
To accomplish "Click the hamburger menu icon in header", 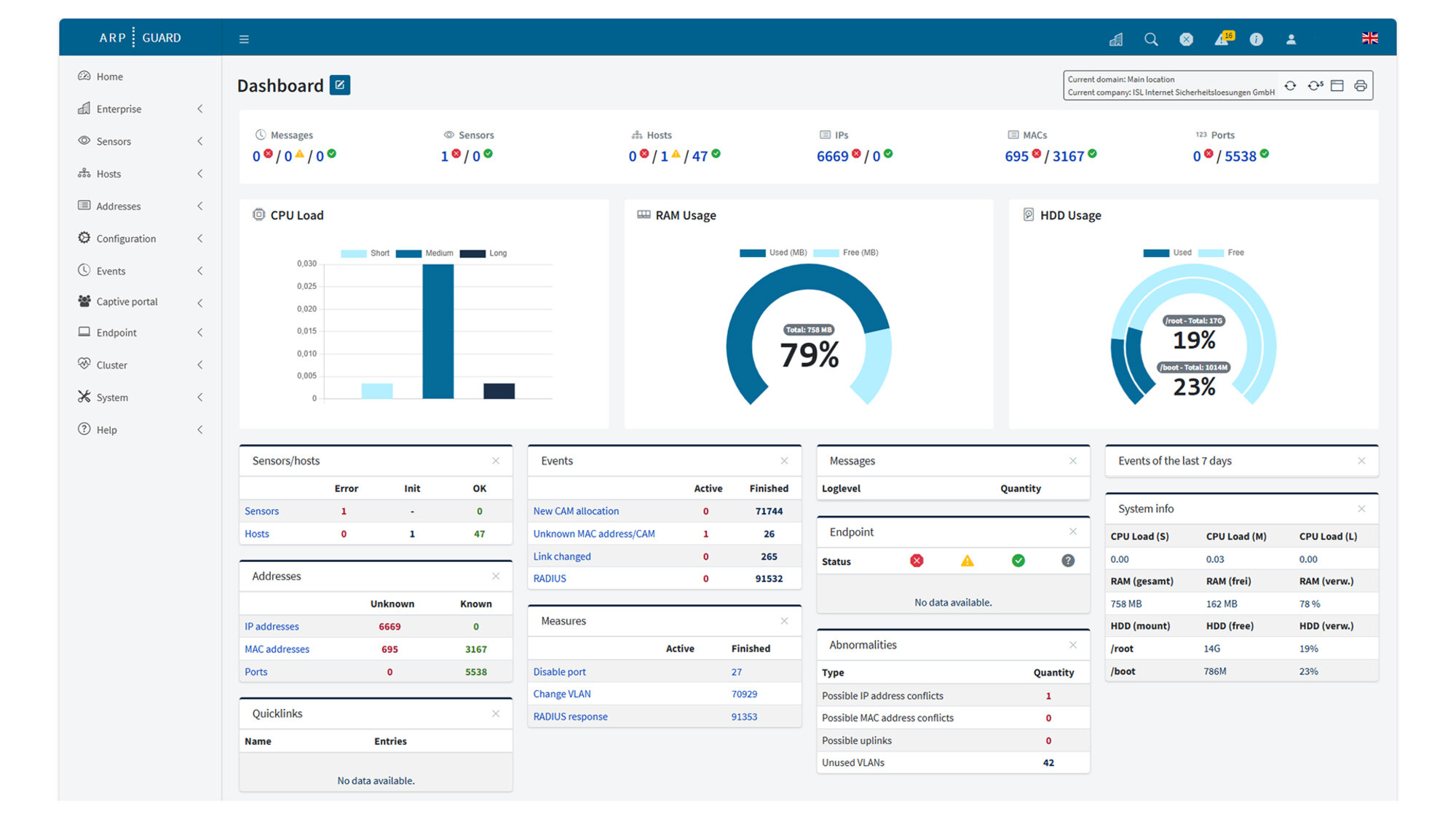I will (x=244, y=39).
